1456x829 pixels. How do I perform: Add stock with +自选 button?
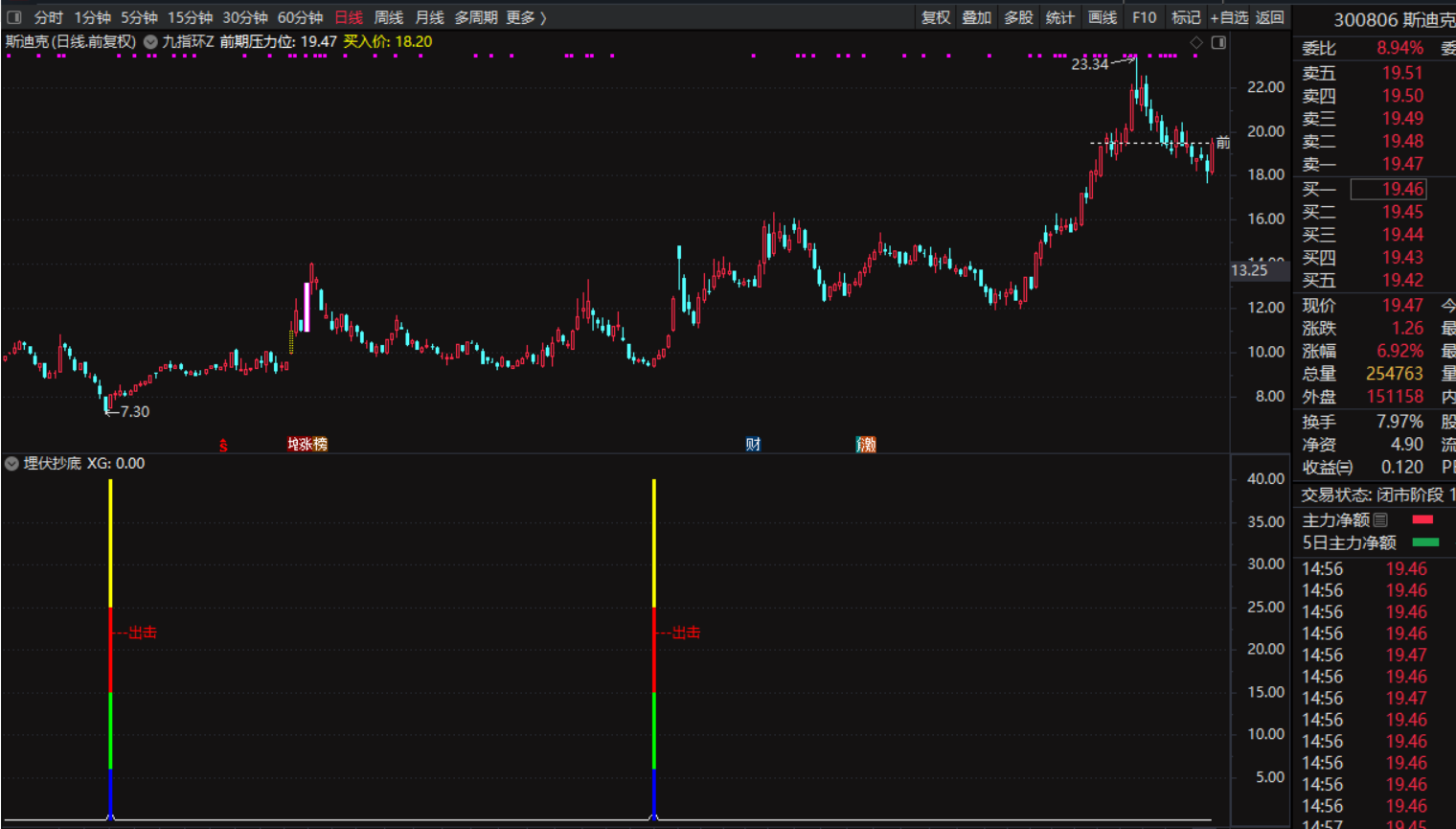click(1229, 17)
